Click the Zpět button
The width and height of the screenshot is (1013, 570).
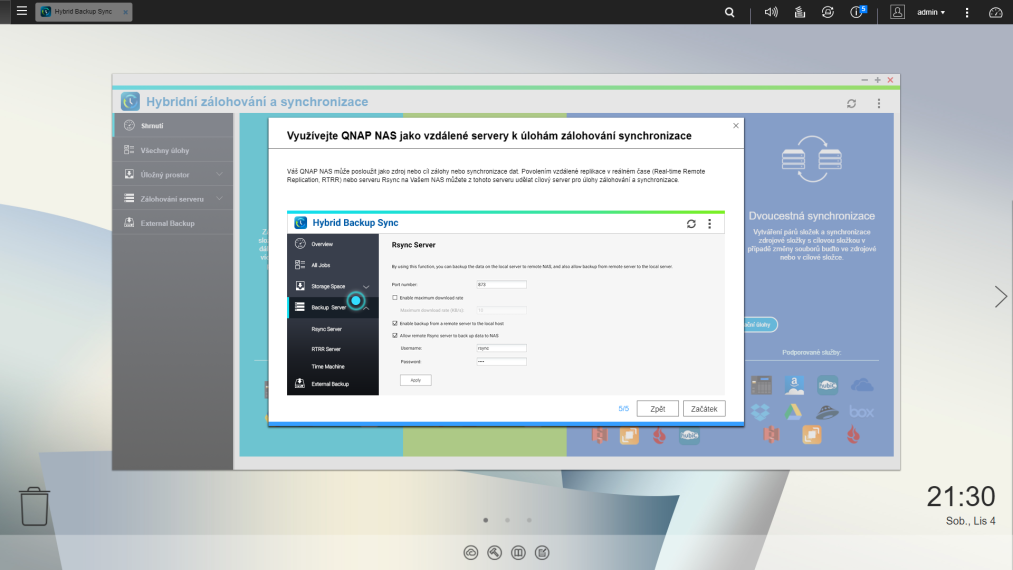pyautogui.click(x=658, y=408)
